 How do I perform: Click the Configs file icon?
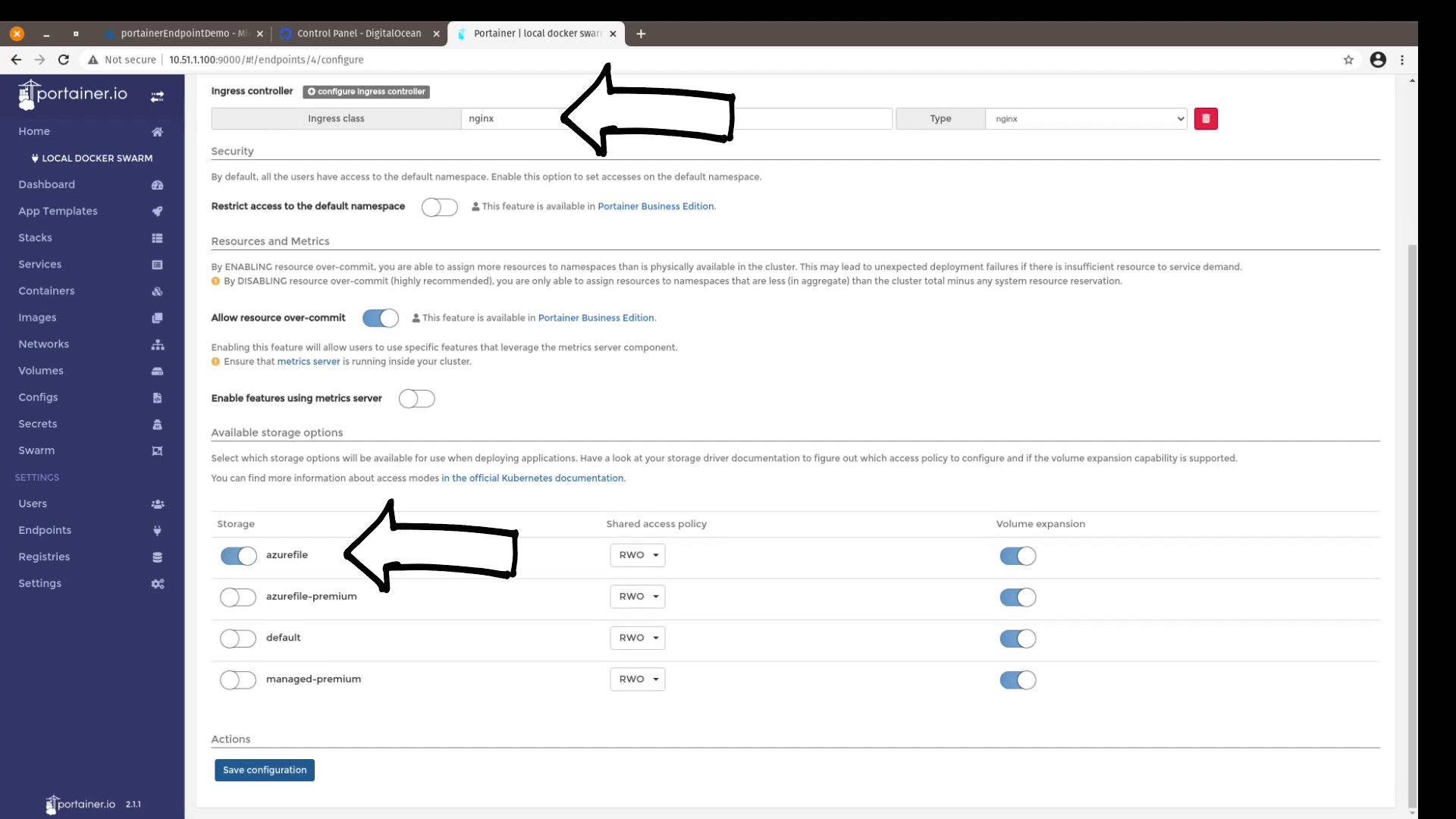[x=157, y=397]
